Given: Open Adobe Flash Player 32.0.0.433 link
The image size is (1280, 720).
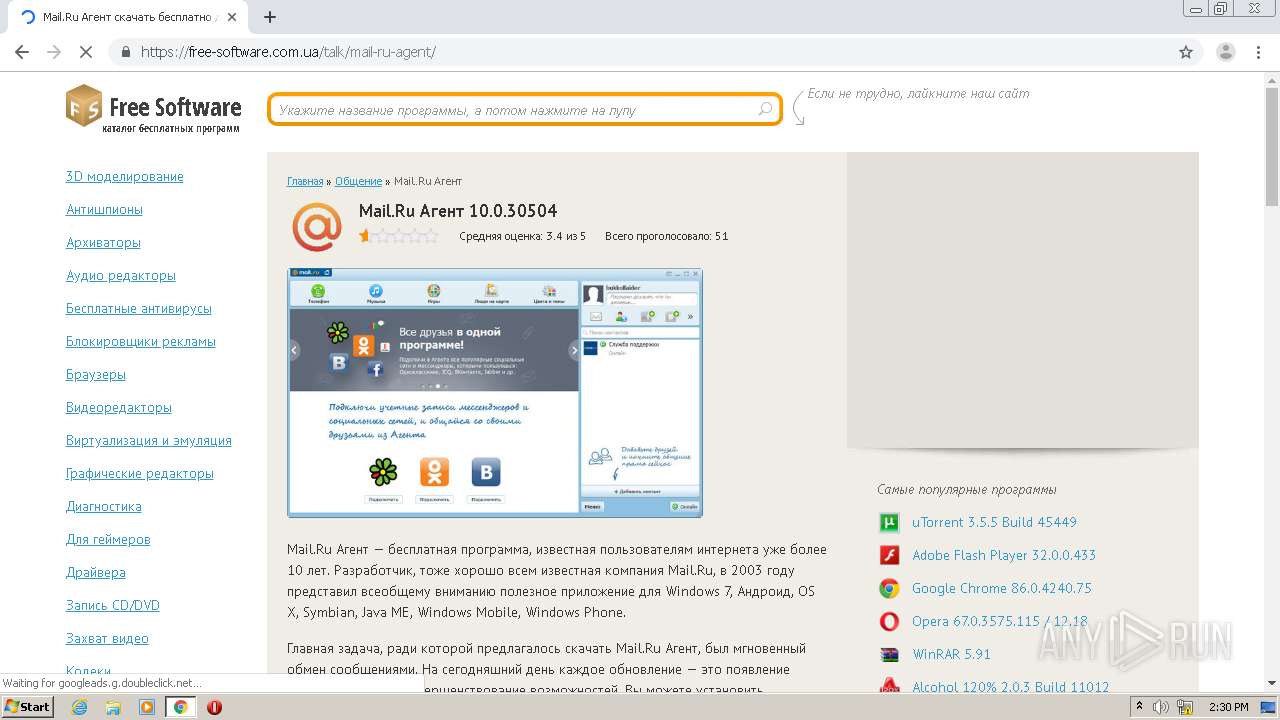Looking at the screenshot, I should pos(1004,555).
